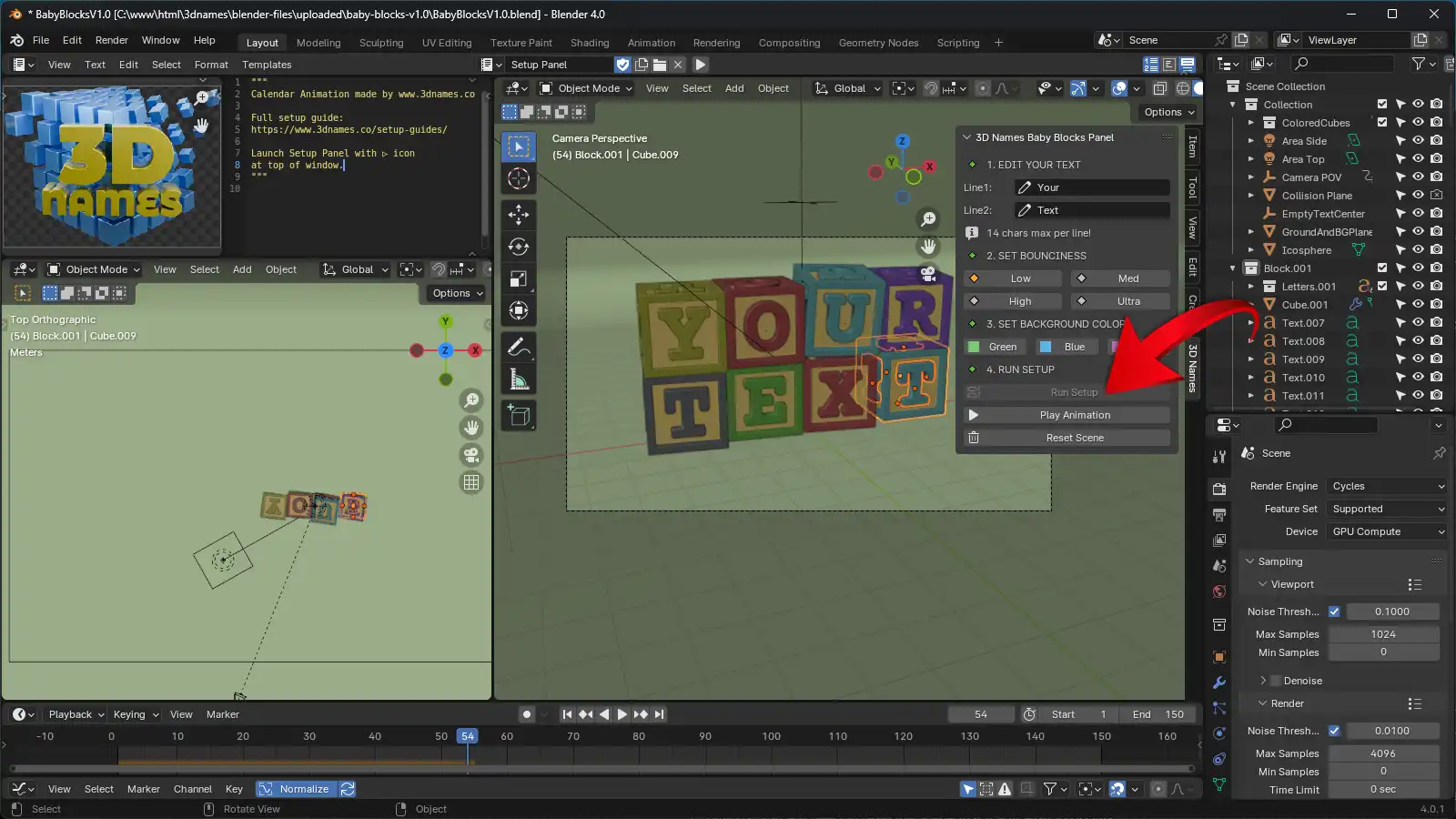Viewport: 1456px width, 819px height.
Task: Open the Render menu
Action: tap(111, 39)
